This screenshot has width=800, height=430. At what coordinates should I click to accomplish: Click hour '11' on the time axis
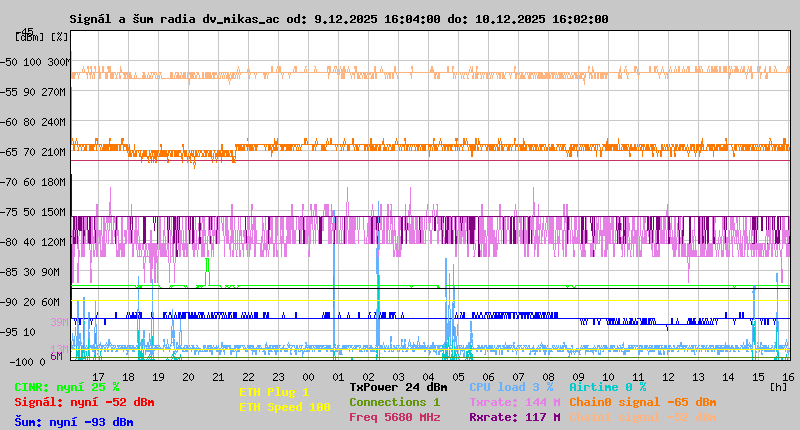(639, 377)
